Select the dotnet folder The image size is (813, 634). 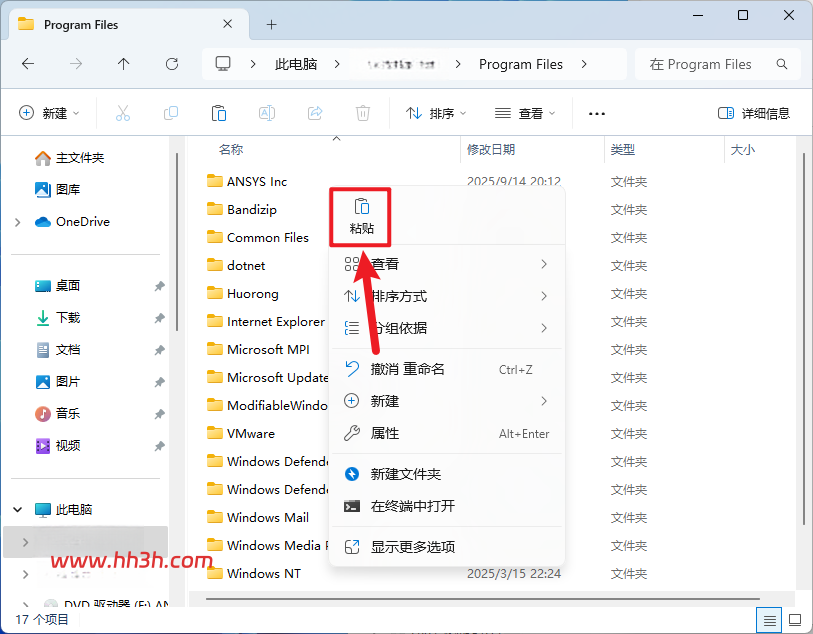click(236, 265)
